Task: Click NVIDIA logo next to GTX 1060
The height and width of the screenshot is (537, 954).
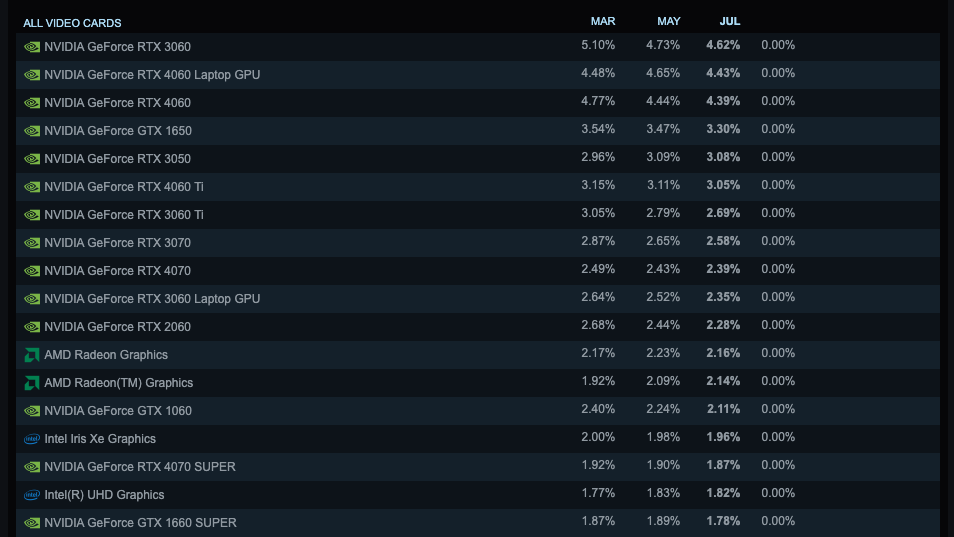Action: [32, 411]
